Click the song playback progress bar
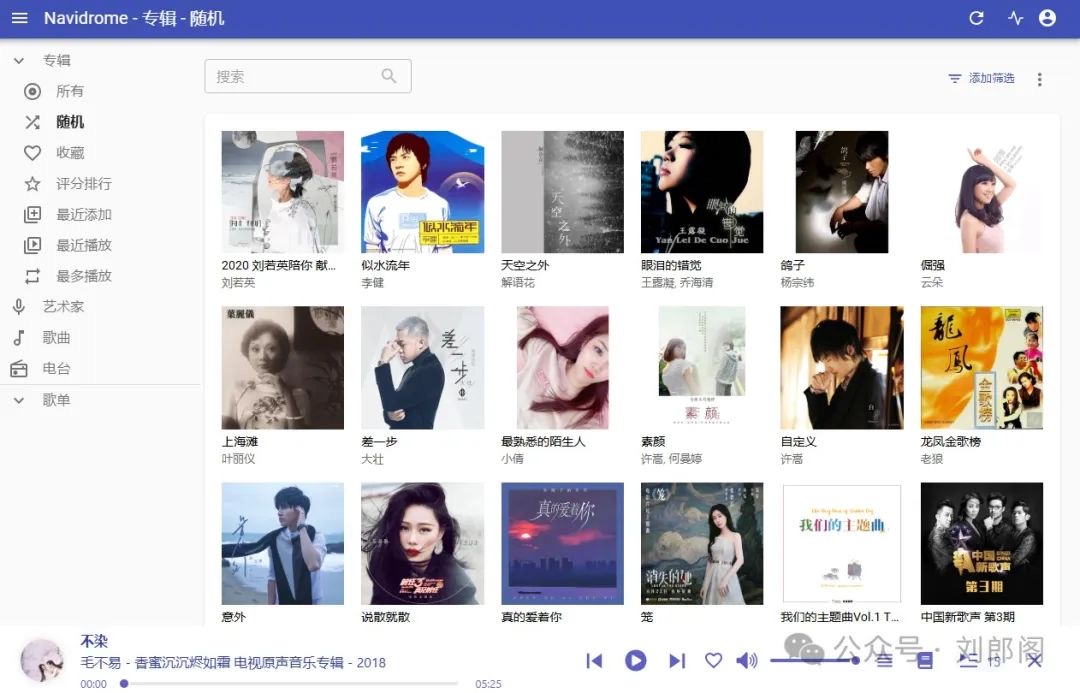 point(290,684)
